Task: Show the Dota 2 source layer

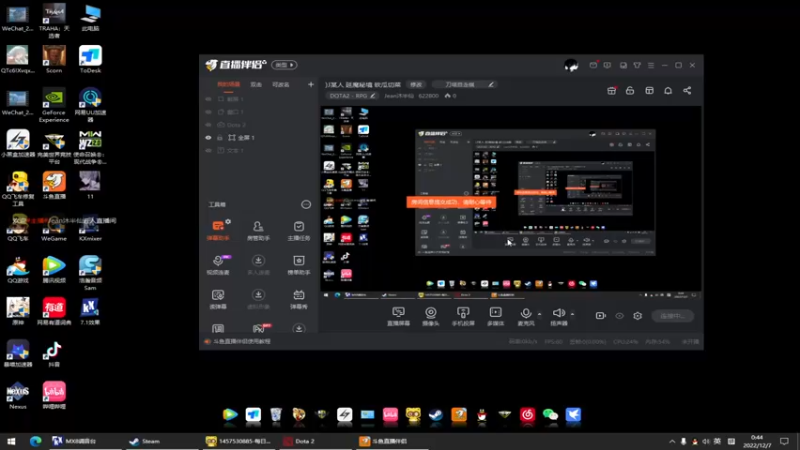Action: click(x=208, y=124)
